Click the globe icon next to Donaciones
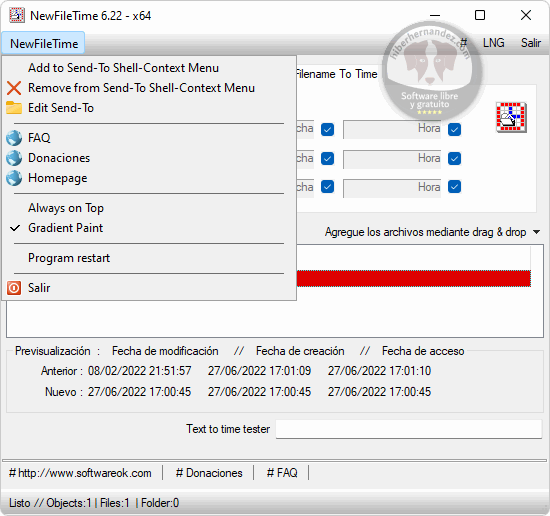The height and width of the screenshot is (516, 550). click(x=14, y=158)
